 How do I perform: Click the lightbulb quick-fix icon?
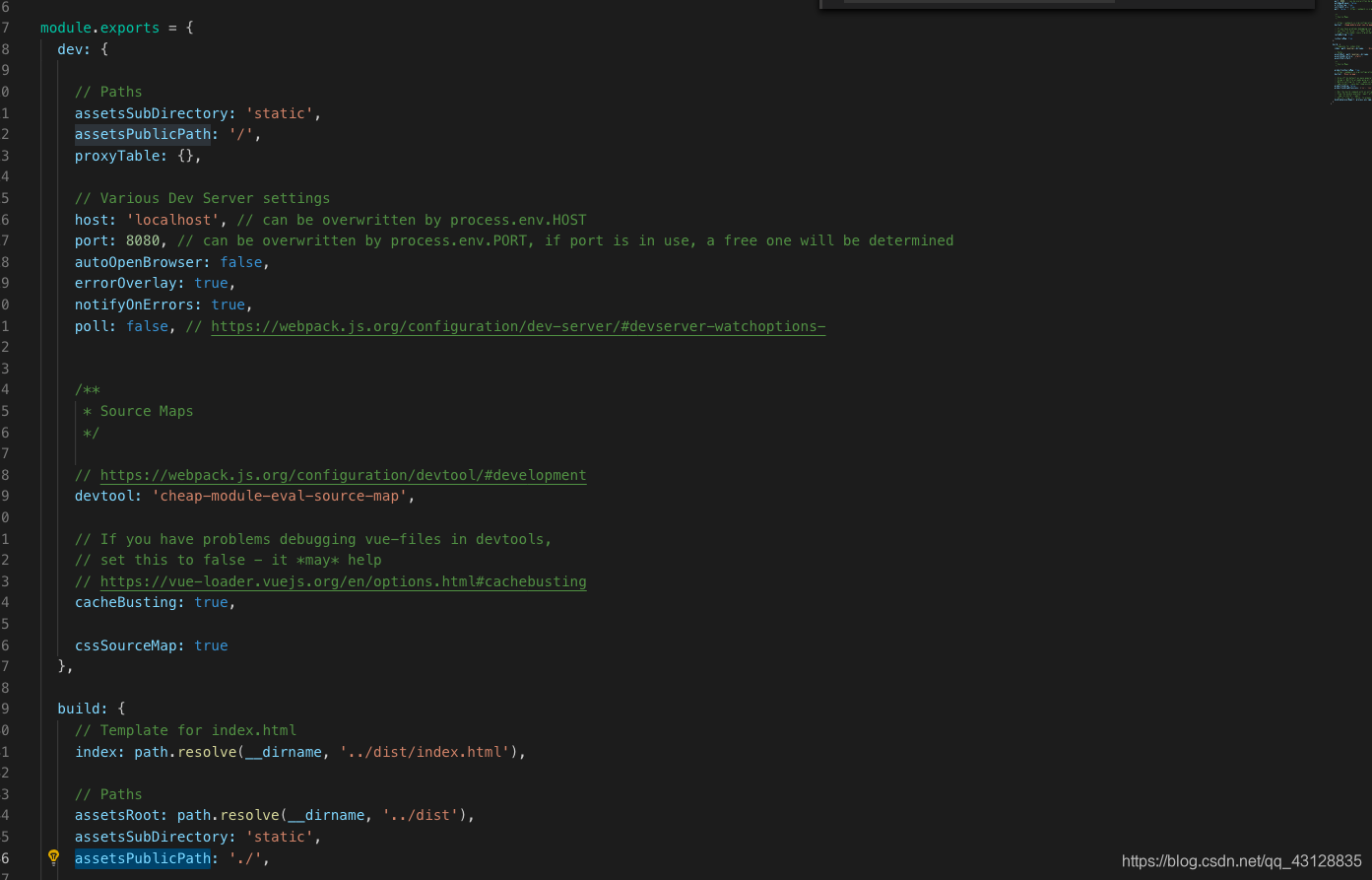tap(54, 857)
